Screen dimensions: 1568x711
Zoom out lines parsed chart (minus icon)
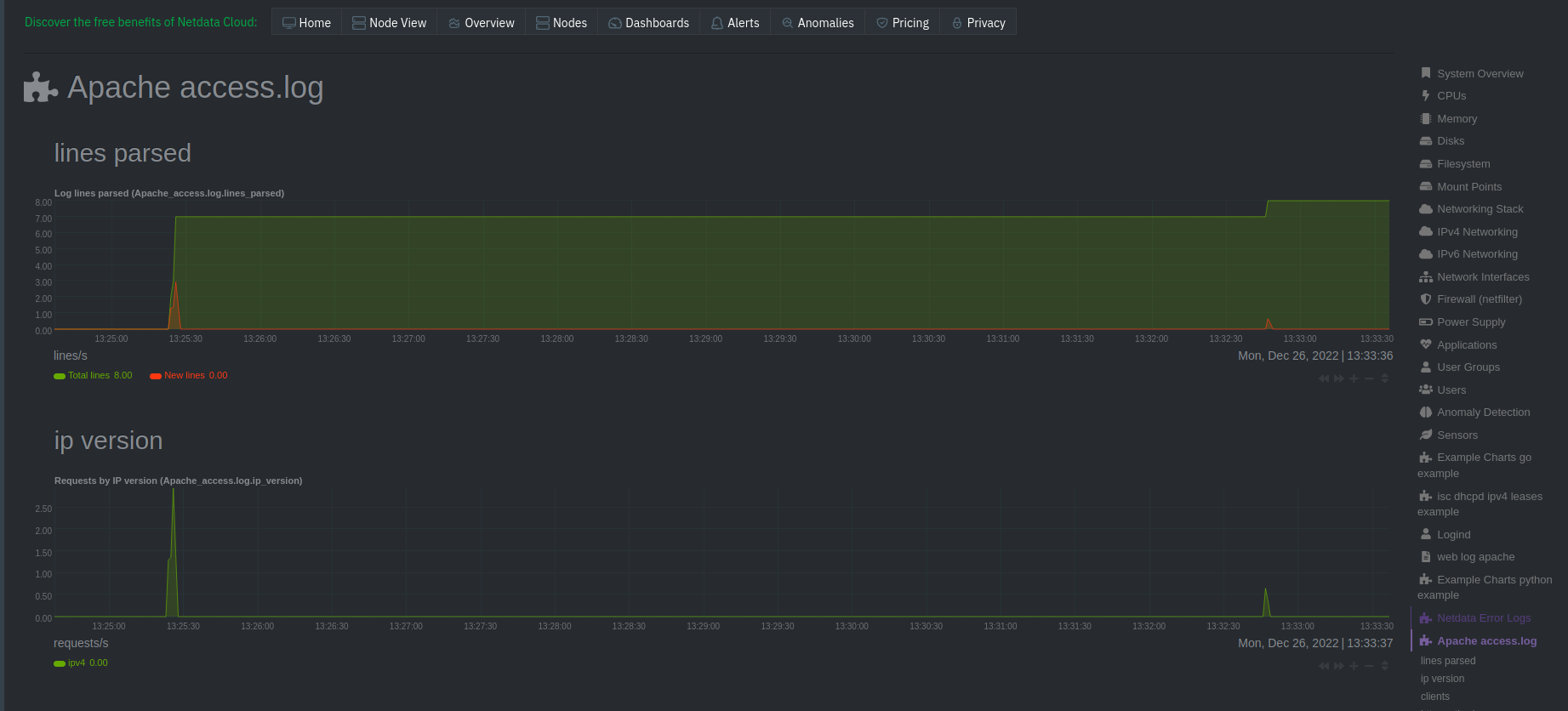coord(1369,378)
